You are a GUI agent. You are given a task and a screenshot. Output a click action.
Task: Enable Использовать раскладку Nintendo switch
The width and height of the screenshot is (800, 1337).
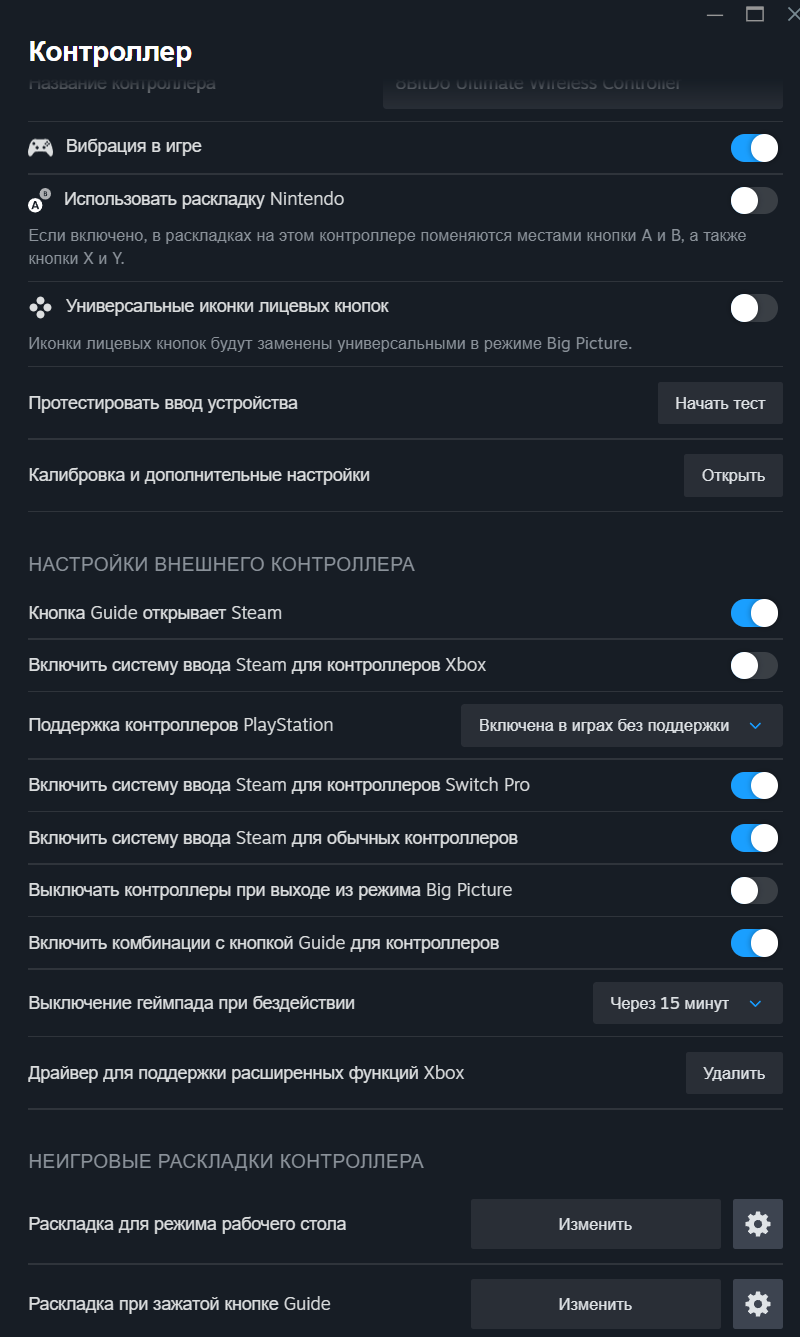pyautogui.click(x=754, y=200)
